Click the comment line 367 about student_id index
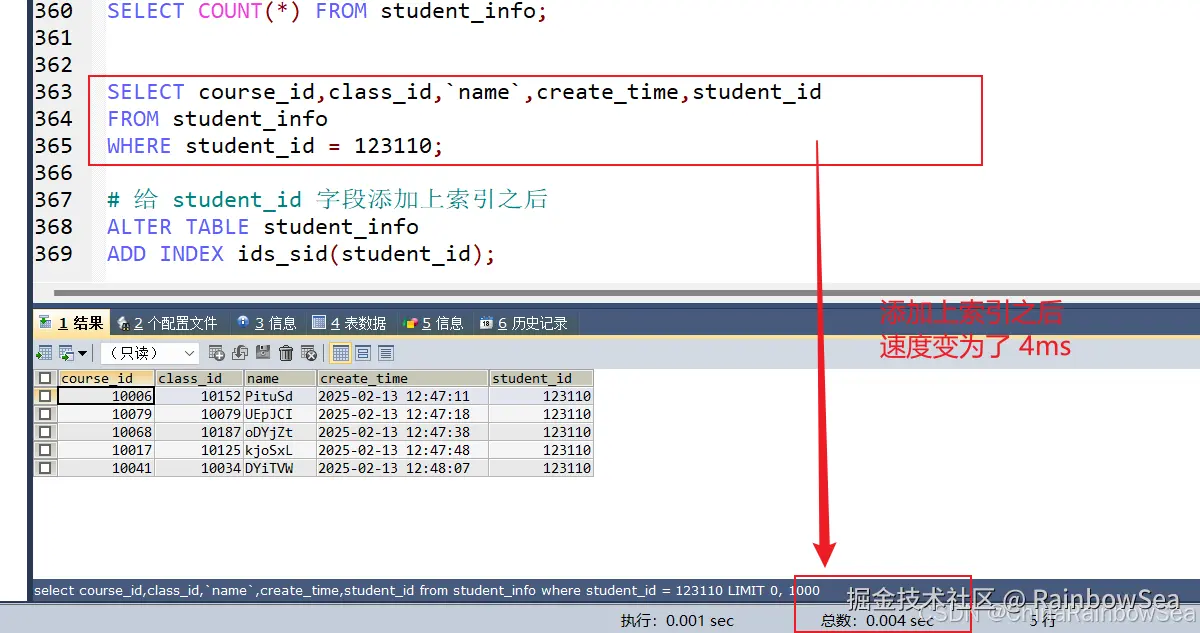Image resolution: width=1200 pixels, height=633 pixels. pos(327,200)
